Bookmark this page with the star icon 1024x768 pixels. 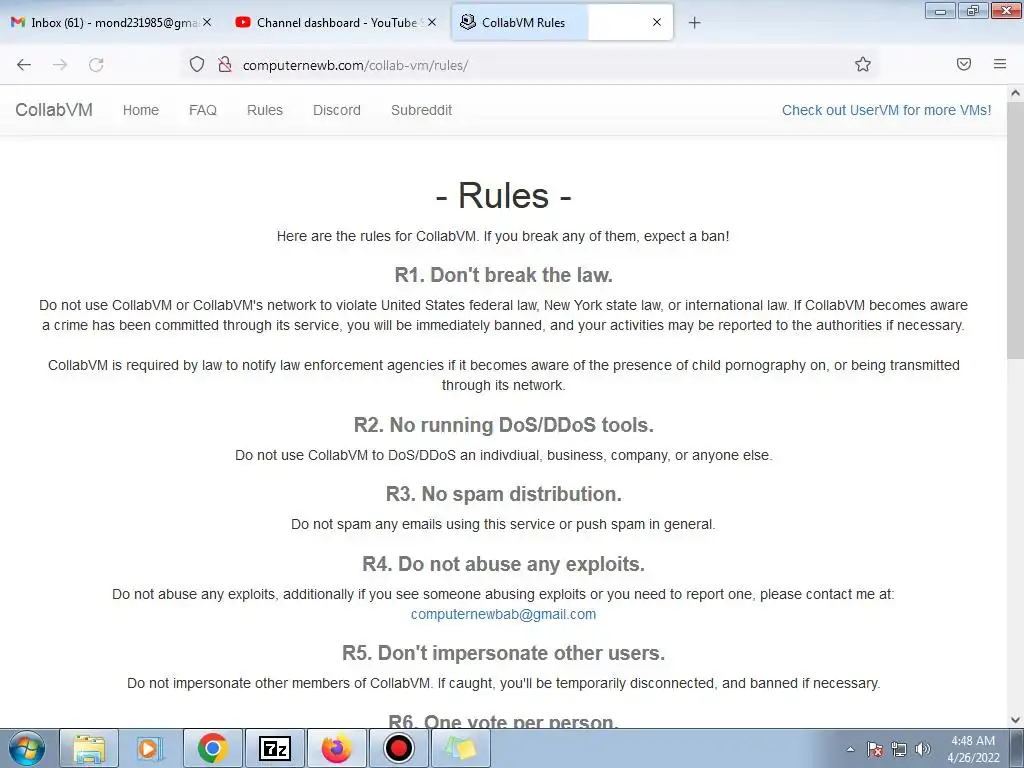tap(863, 64)
